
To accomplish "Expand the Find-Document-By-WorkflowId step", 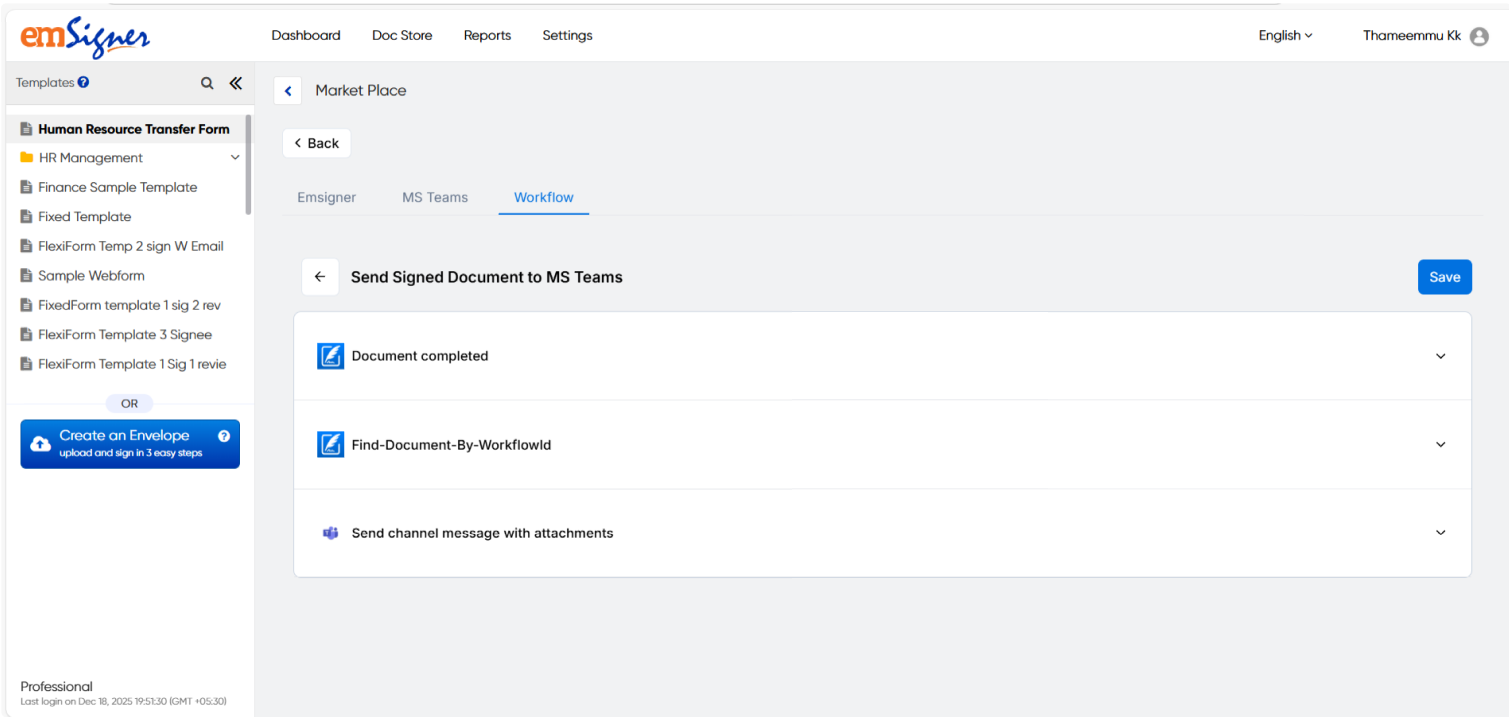I will (1440, 445).
